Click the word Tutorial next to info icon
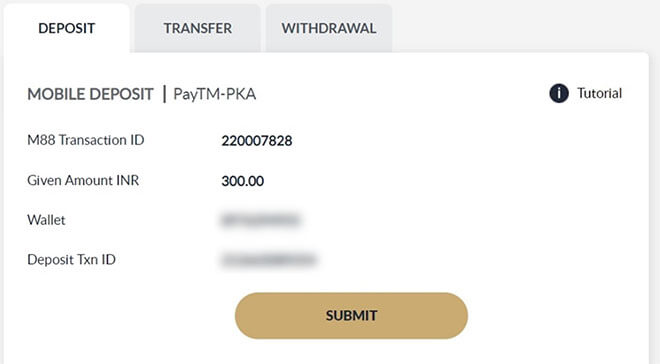The image size is (660, 364). click(599, 93)
